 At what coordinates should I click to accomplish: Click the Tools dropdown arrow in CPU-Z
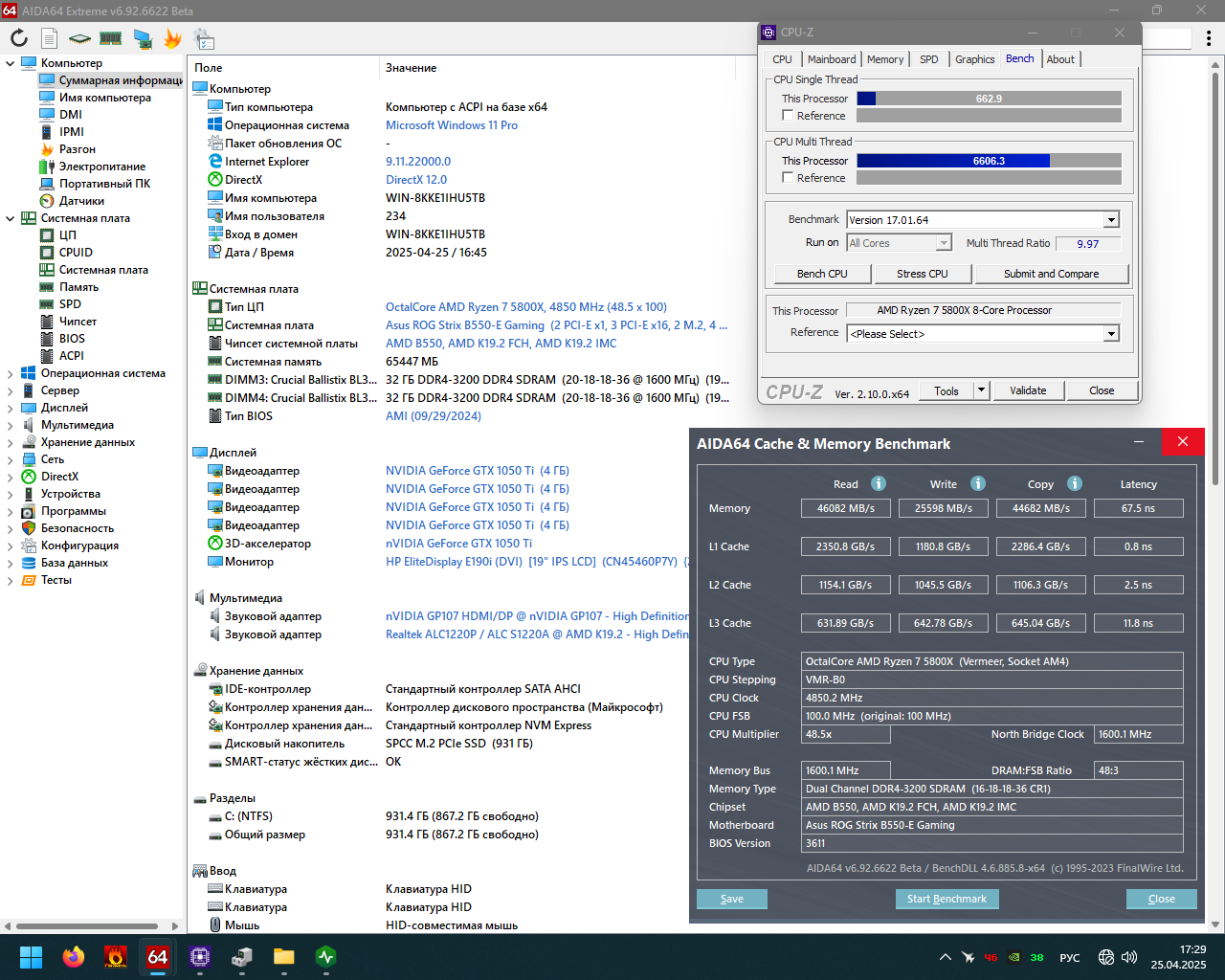coord(981,390)
